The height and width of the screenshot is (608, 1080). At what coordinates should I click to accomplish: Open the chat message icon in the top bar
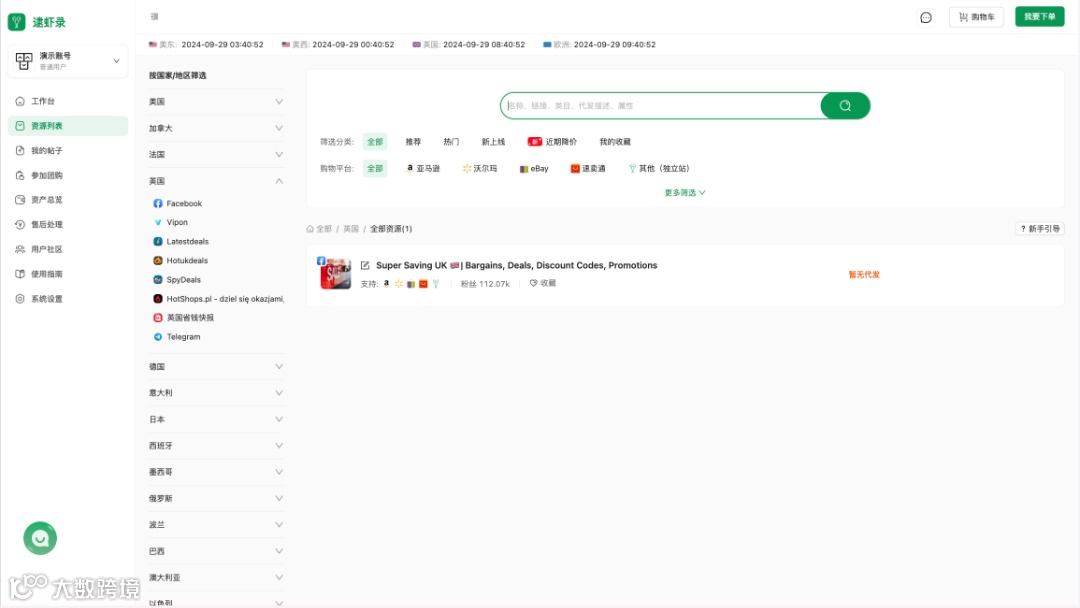pyautogui.click(x=926, y=17)
